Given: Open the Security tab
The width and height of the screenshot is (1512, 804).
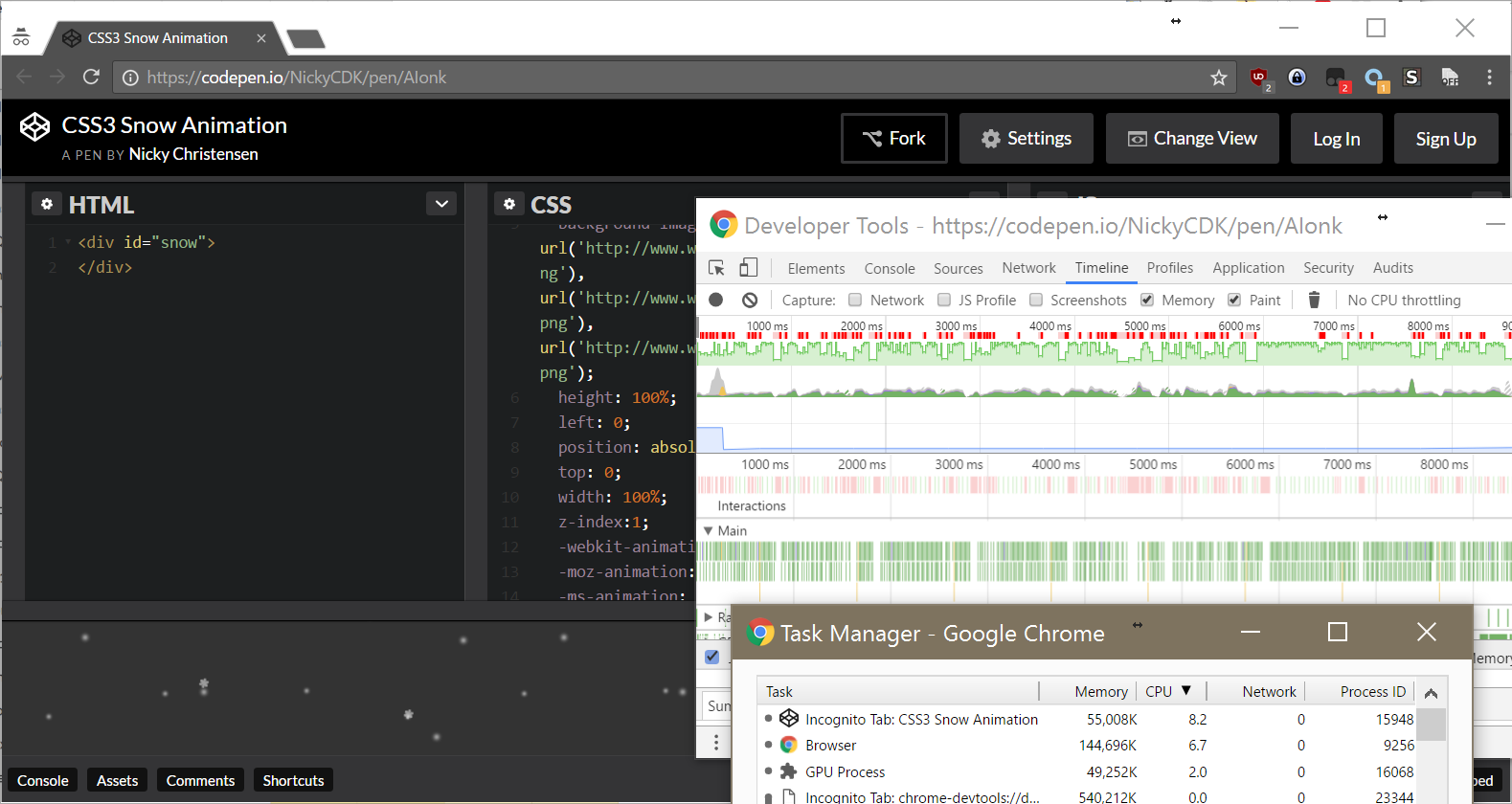Looking at the screenshot, I should (x=1328, y=268).
